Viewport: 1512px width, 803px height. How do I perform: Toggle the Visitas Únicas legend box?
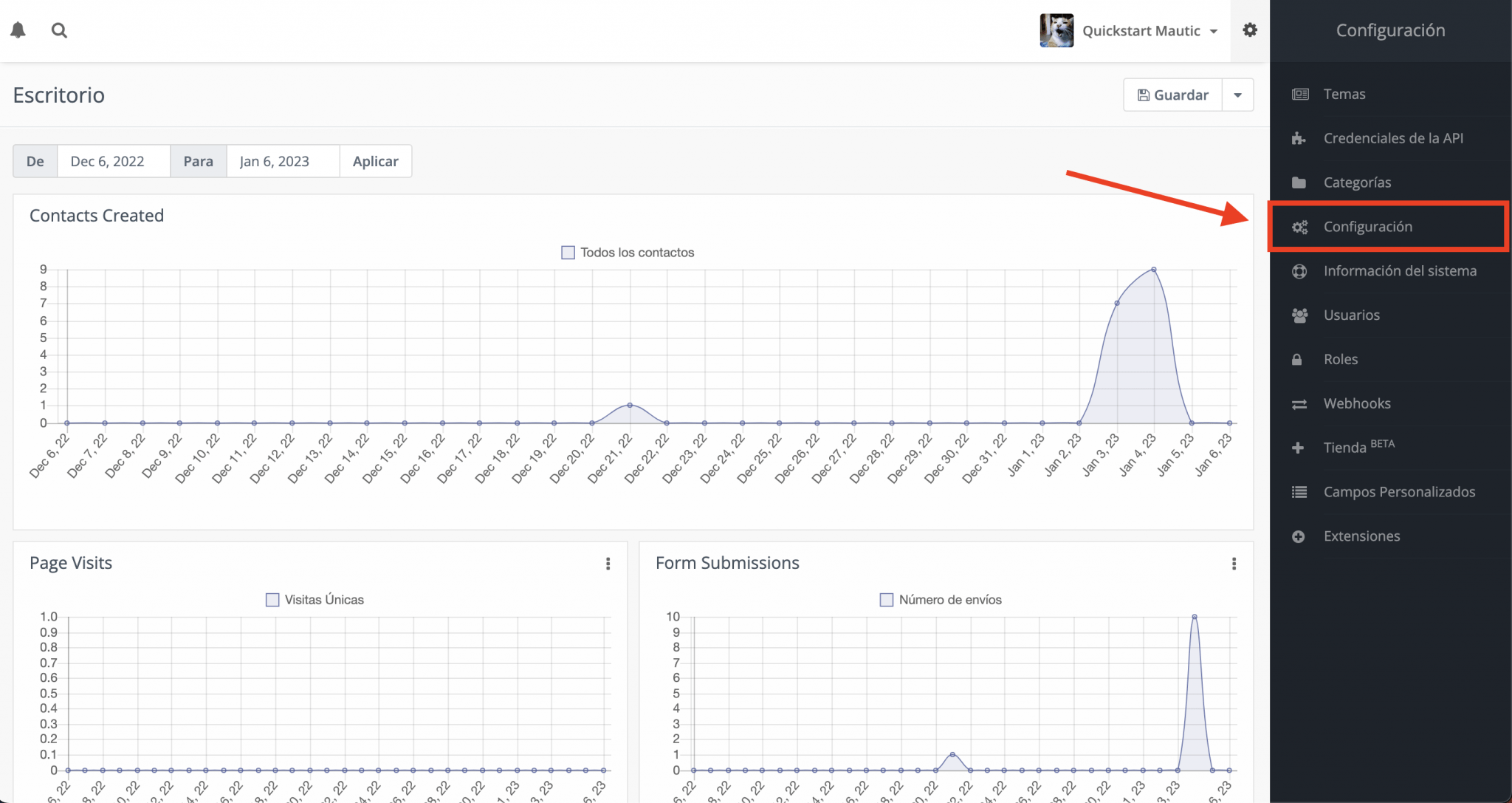pyautogui.click(x=272, y=600)
